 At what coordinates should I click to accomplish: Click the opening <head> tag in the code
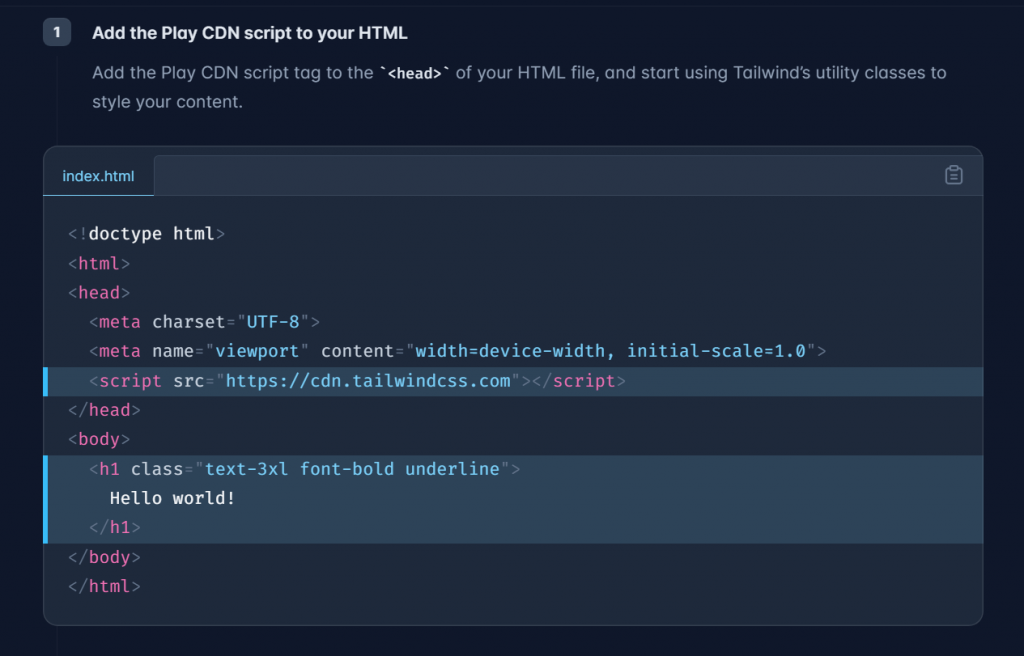(x=99, y=293)
